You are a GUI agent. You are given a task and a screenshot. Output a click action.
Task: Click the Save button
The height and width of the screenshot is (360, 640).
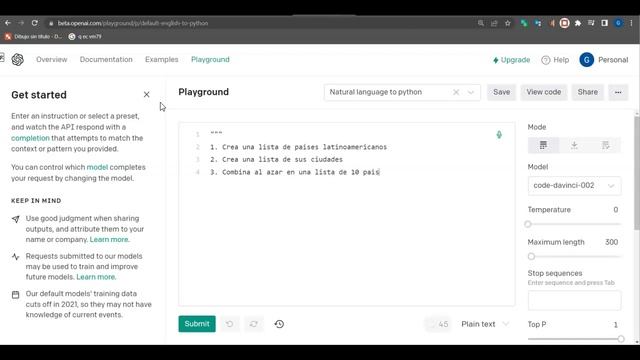pos(501,92)
